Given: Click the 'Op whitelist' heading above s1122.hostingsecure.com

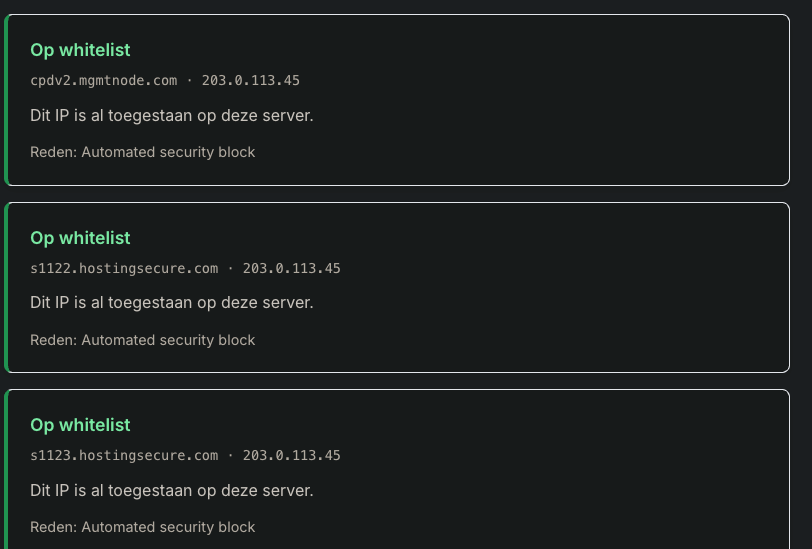Looking at the screenshot, I should click(80, 238).
